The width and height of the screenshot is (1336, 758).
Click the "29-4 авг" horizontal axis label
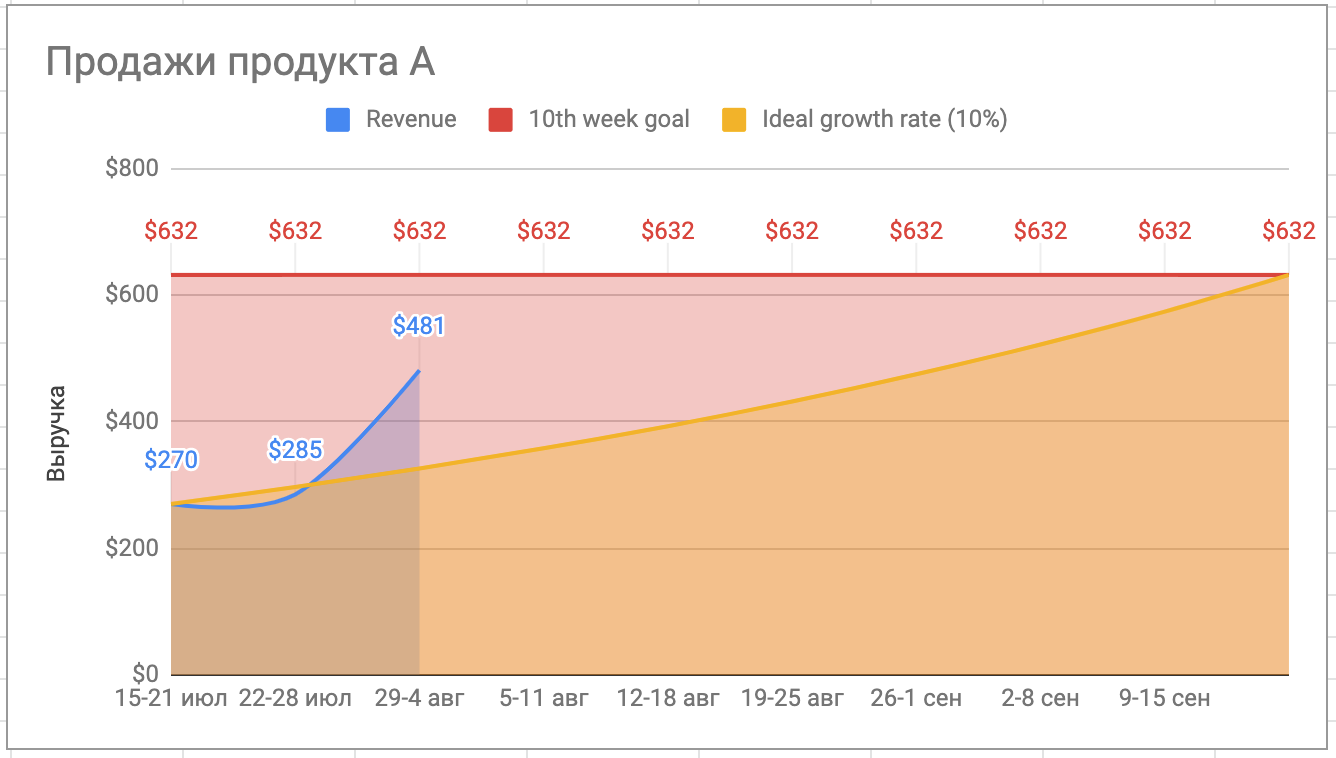click(x=419, y=698)
